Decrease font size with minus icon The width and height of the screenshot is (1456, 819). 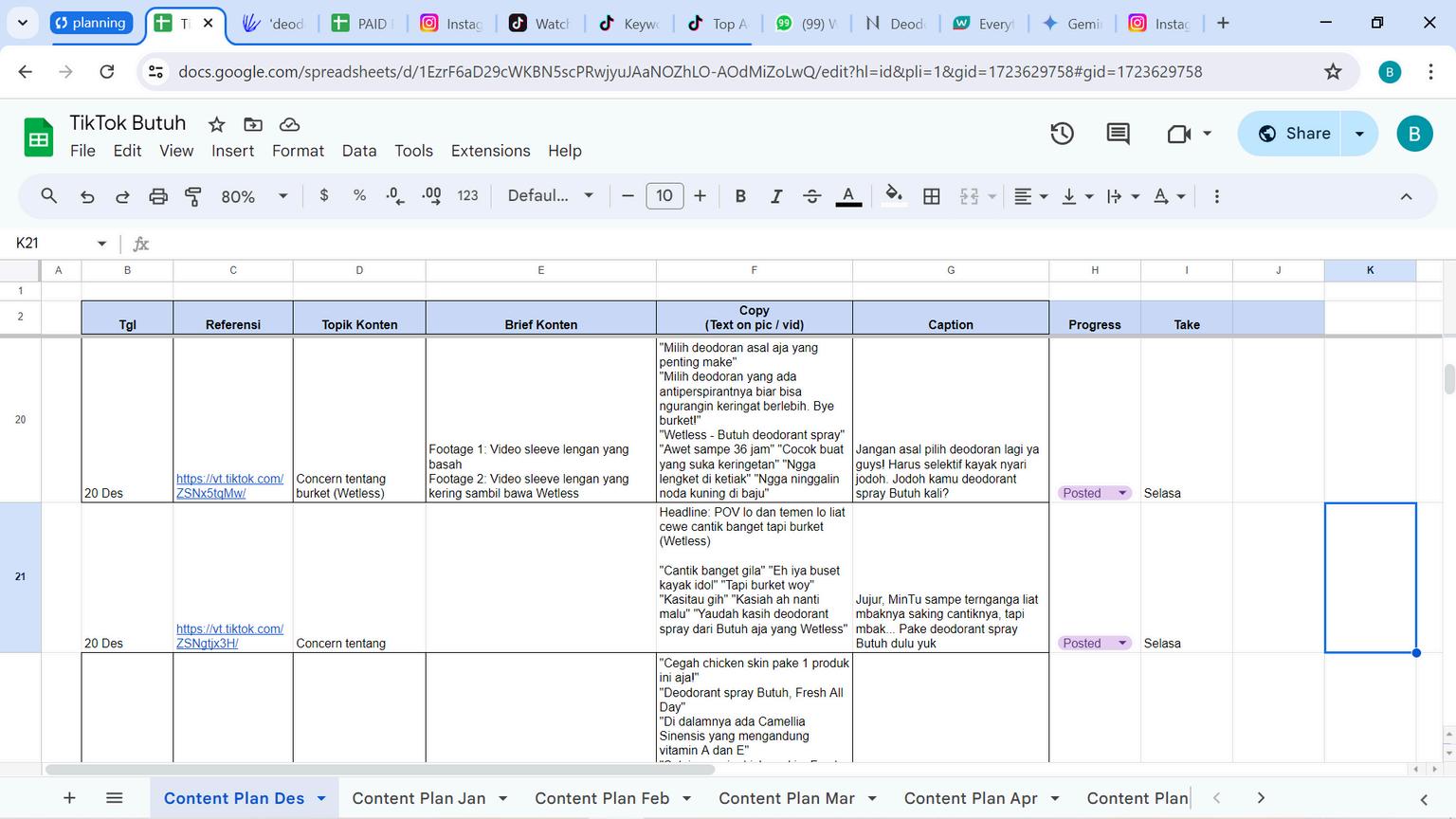628,196
